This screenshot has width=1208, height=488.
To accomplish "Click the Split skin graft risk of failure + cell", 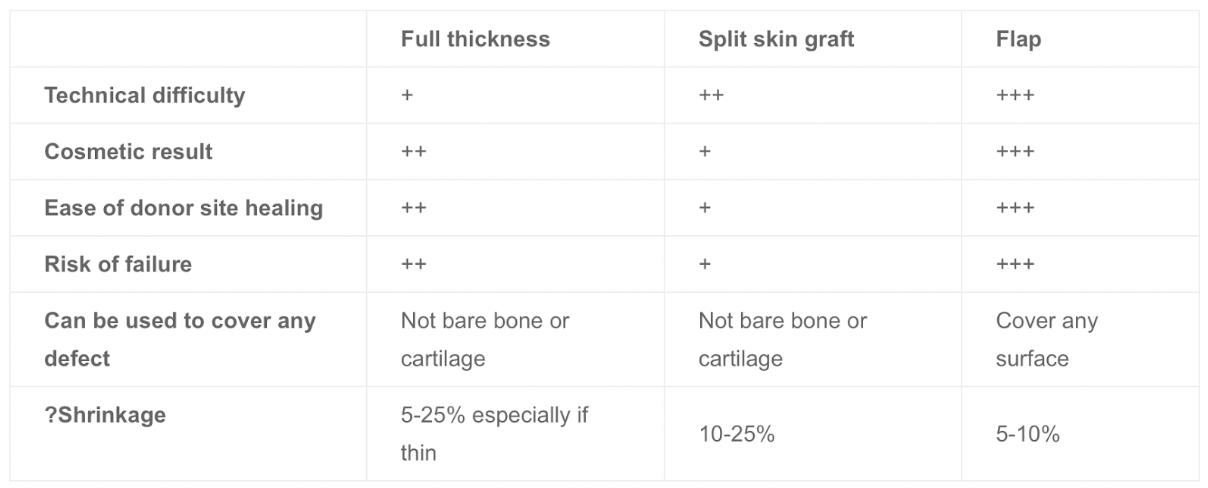I will (x=705, y=264).
